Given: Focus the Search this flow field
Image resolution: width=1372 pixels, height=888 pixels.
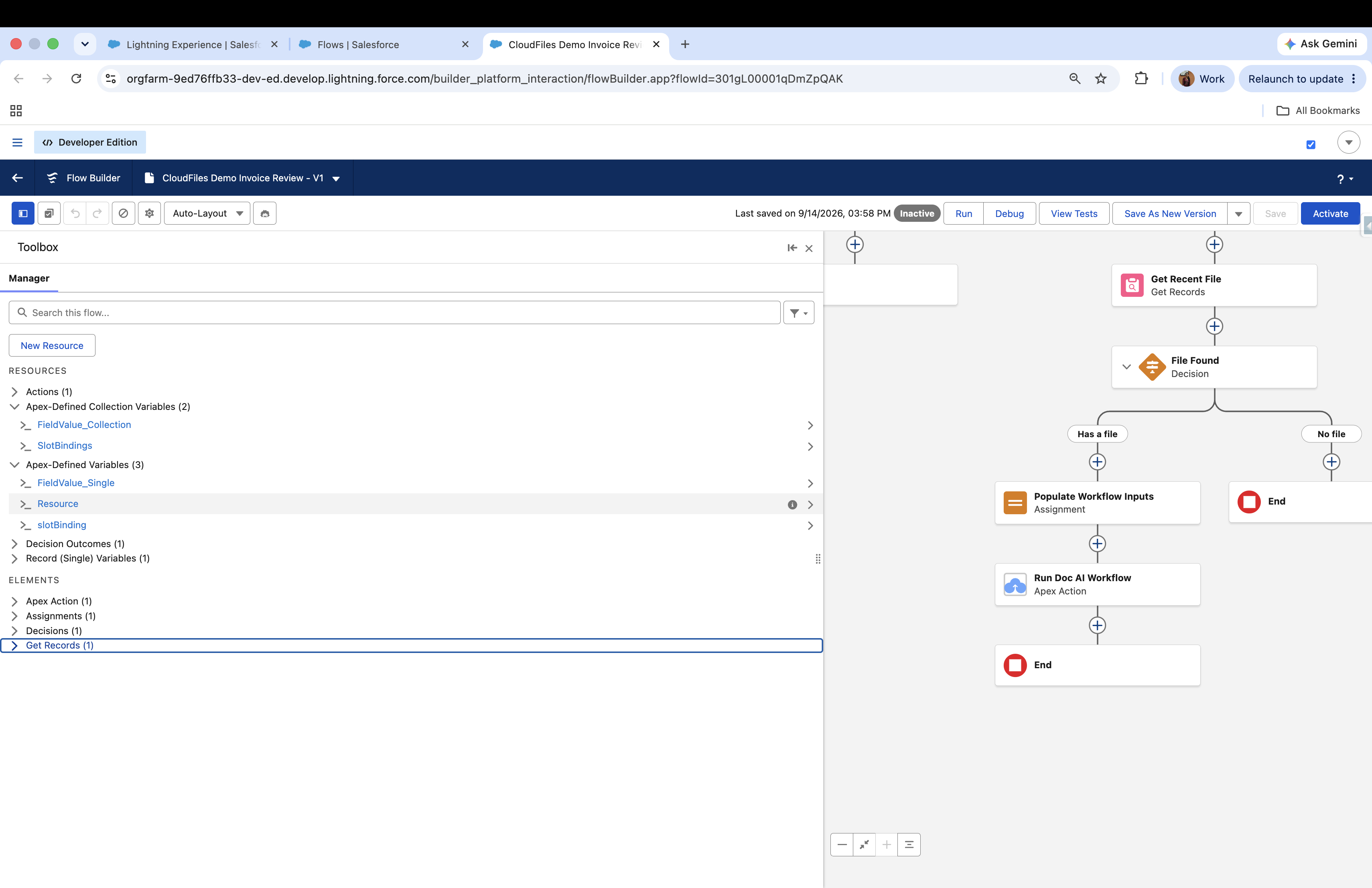Looking at the screenshot, I should (x=395, y=312).
